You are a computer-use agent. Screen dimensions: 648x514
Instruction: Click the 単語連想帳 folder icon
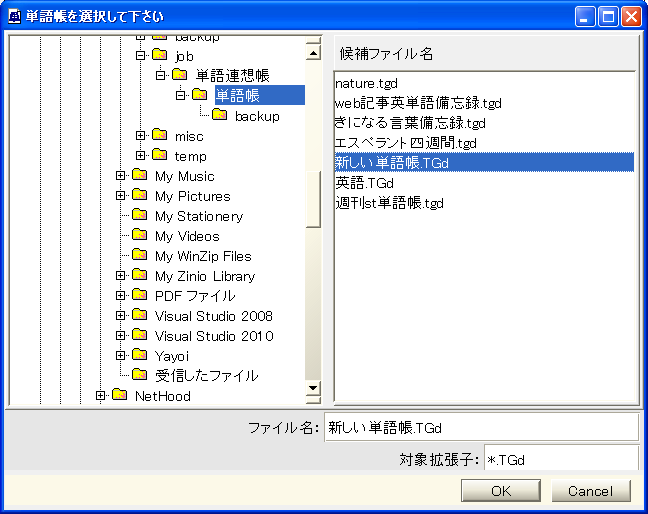click(x=179, y=74)
